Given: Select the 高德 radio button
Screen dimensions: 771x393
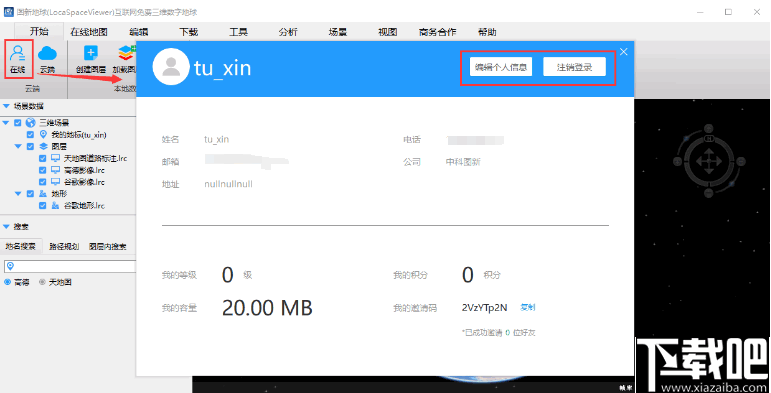Looking at the screenshot, I should pos(7,282).
